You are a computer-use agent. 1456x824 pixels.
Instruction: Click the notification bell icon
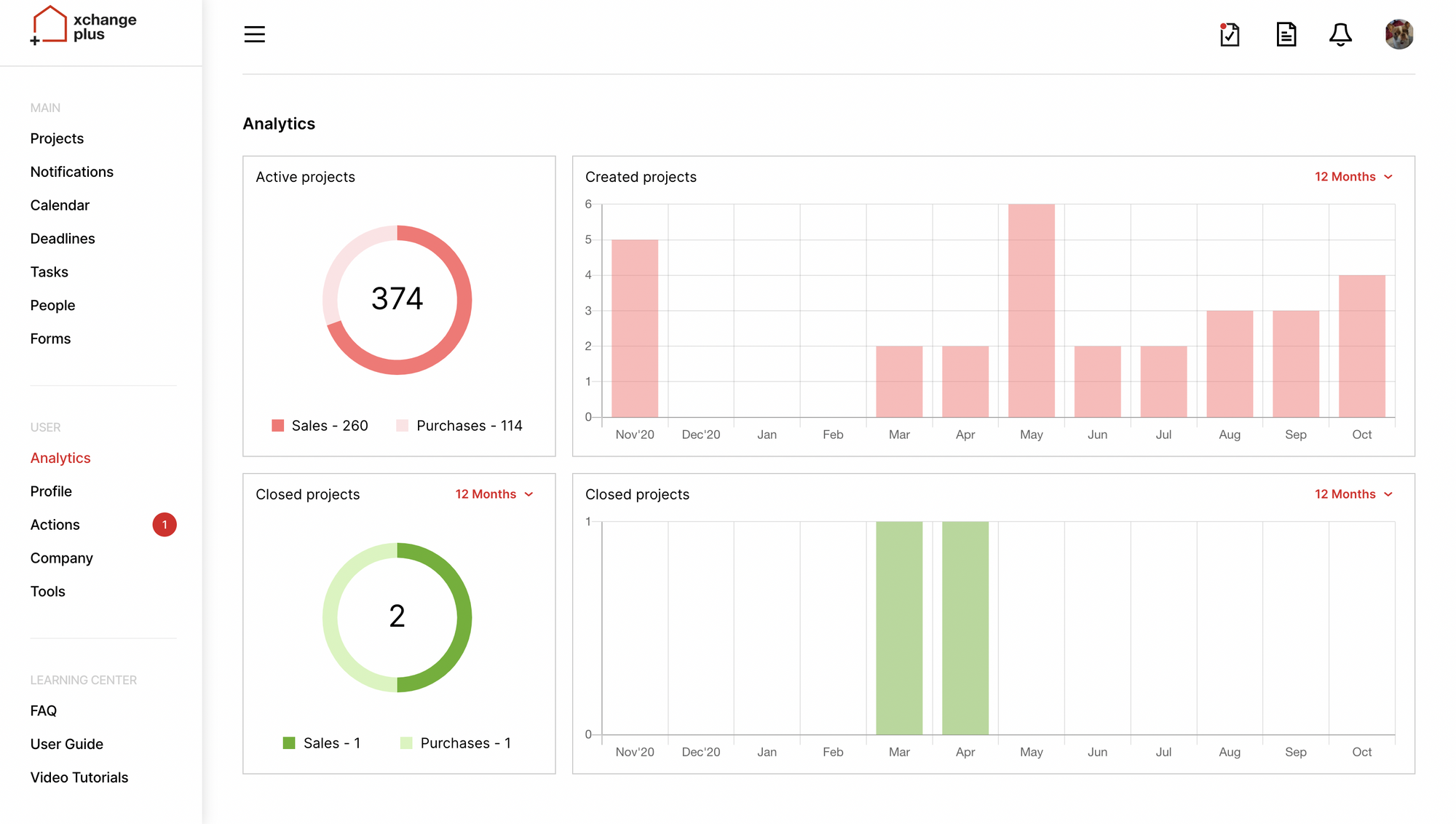click(x=1340, y=34)
